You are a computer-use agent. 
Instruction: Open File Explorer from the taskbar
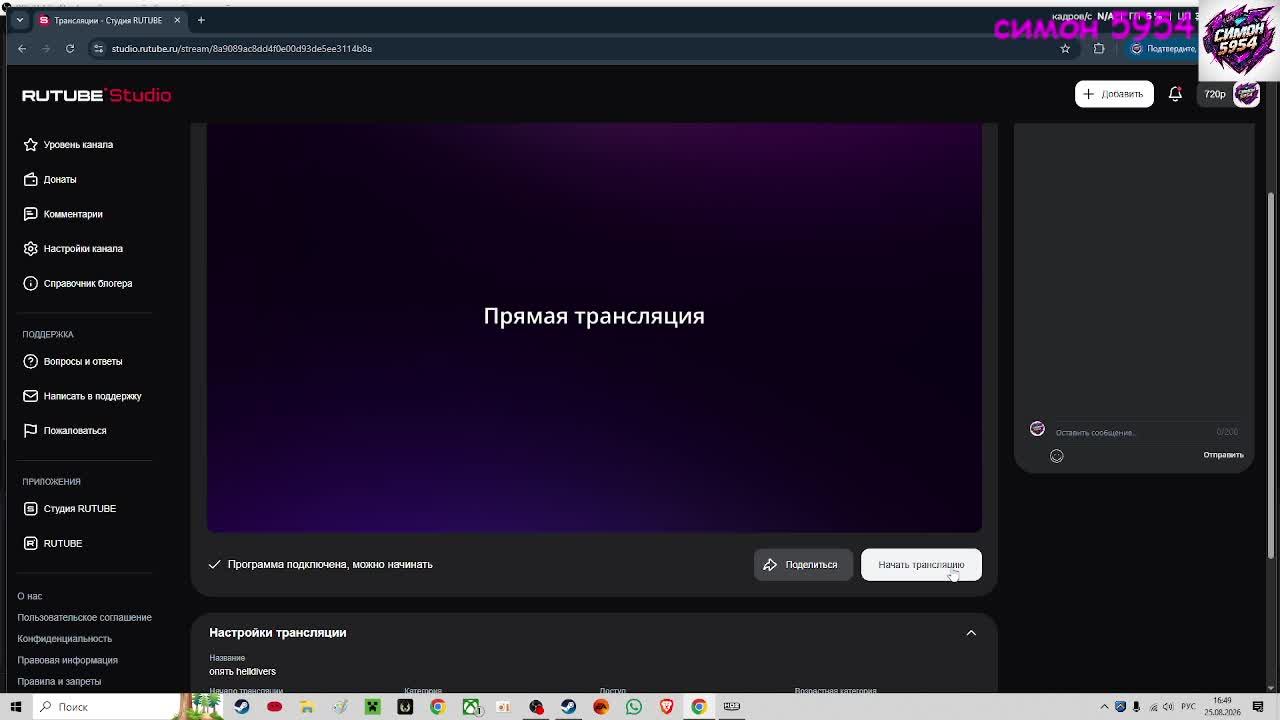[x=307, y=707]
